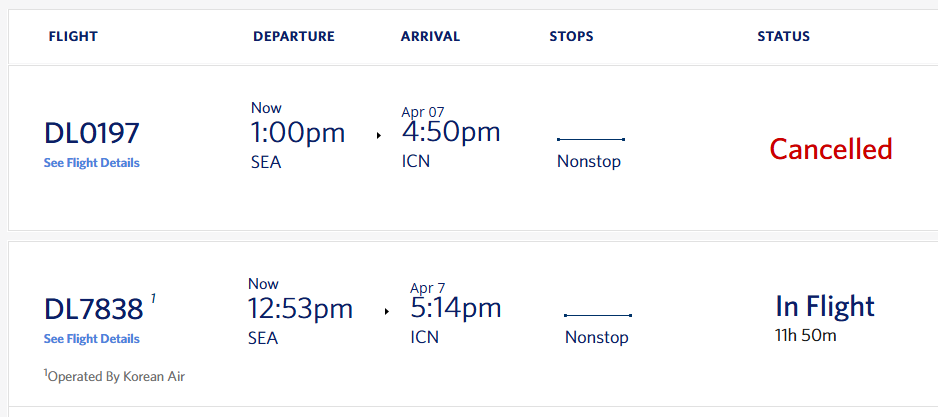938x417 pixels.
Task: Open See Flight Details for DL7838
Action: [x=92, y=339]
